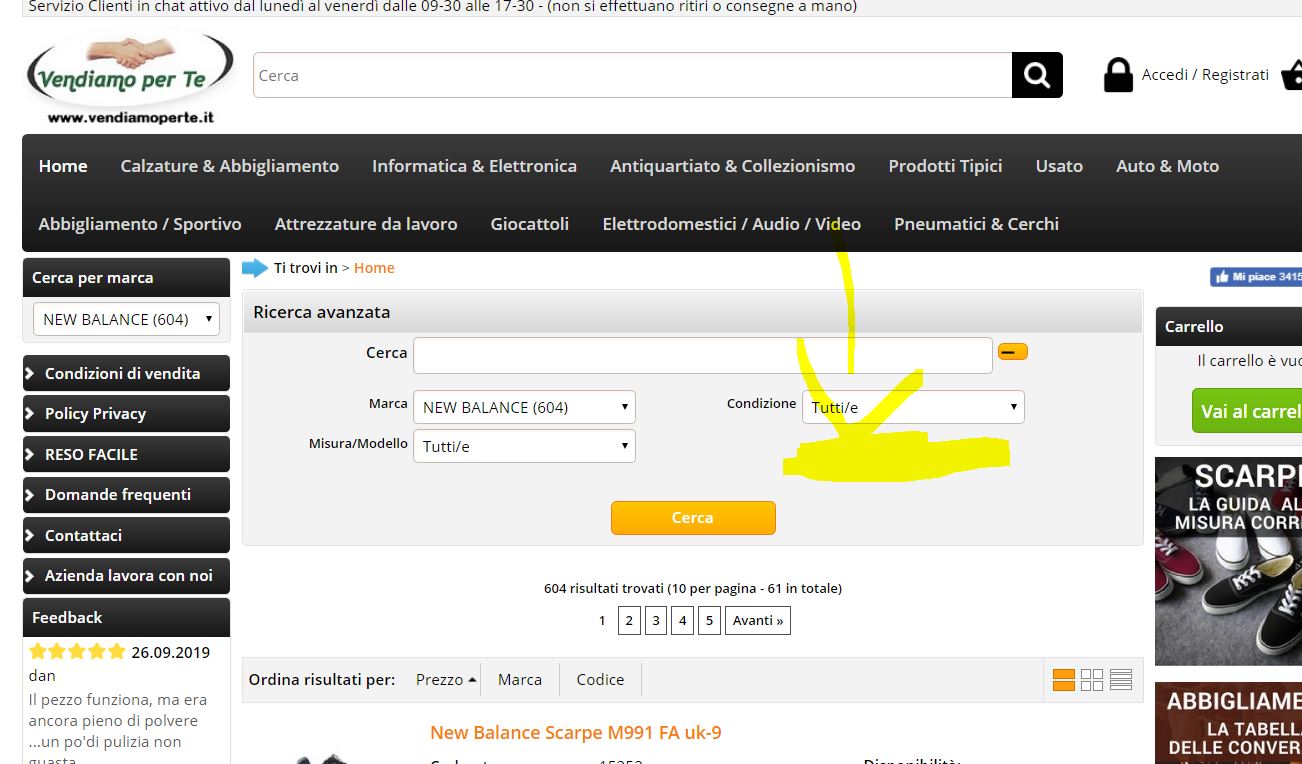This screenshot has width=1302, height=764.
Task: Go to results page 2
Action: point(629,621)
